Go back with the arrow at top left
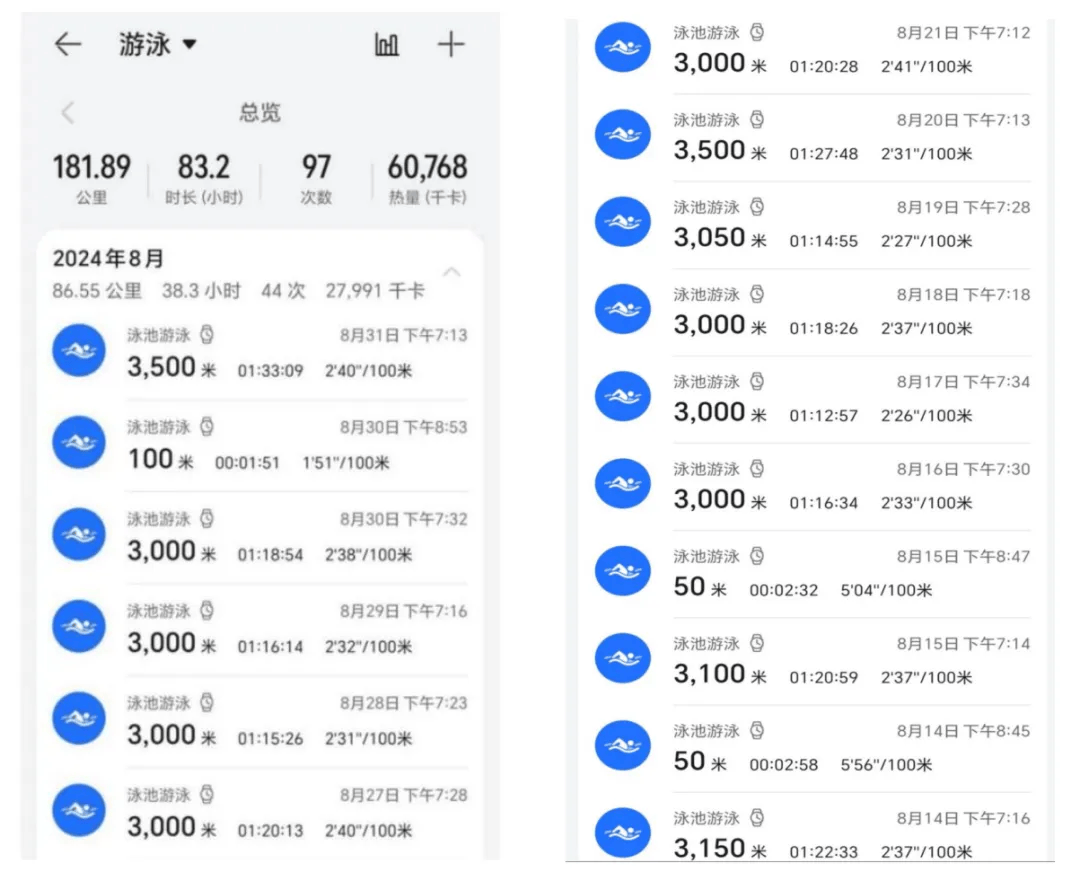Image resolution: width=1080 pixels, height=881 pixels. 66,45
